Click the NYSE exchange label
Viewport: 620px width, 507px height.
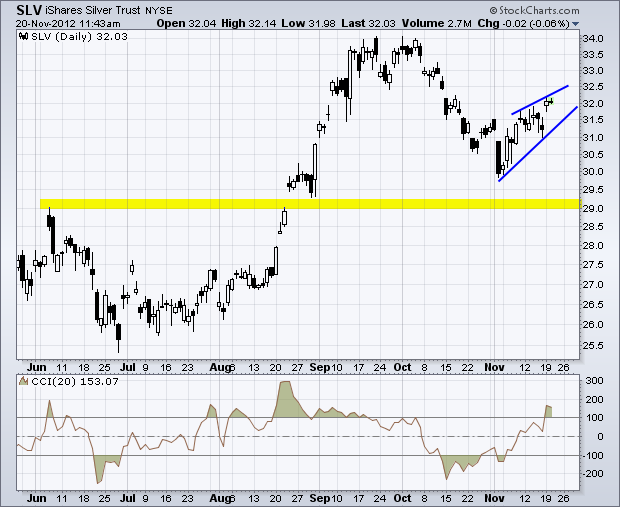159,11
